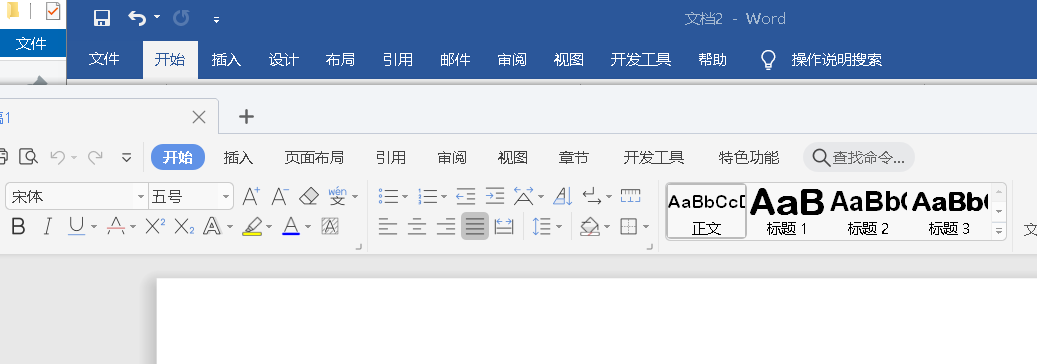Screen dimensions: 1037x364
Task: Expand WPS quick access toolbar dropdown
Action: click(x=126, y=158)
